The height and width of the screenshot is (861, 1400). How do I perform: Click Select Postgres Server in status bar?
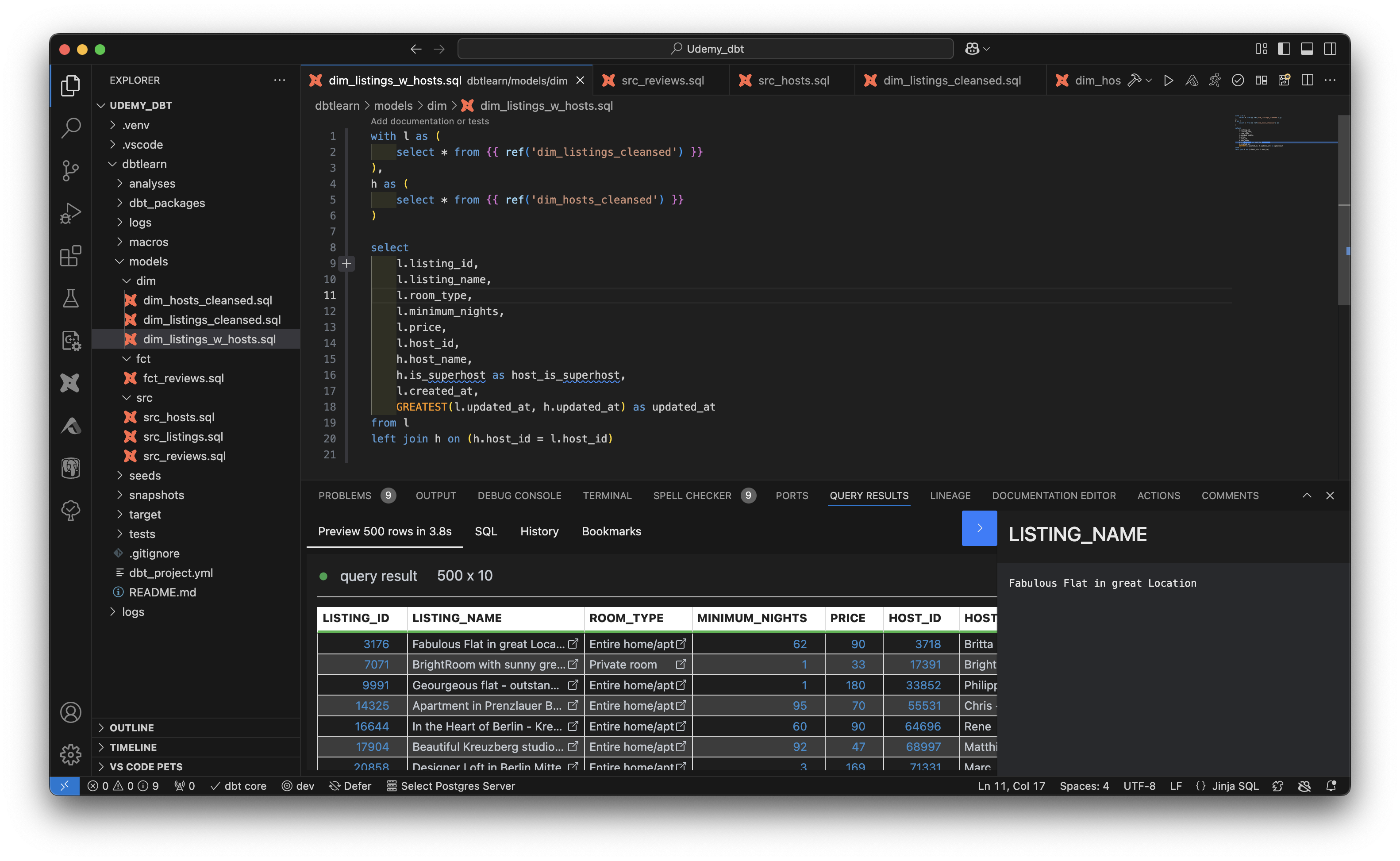pyautogui.click(x=451, y=786)
